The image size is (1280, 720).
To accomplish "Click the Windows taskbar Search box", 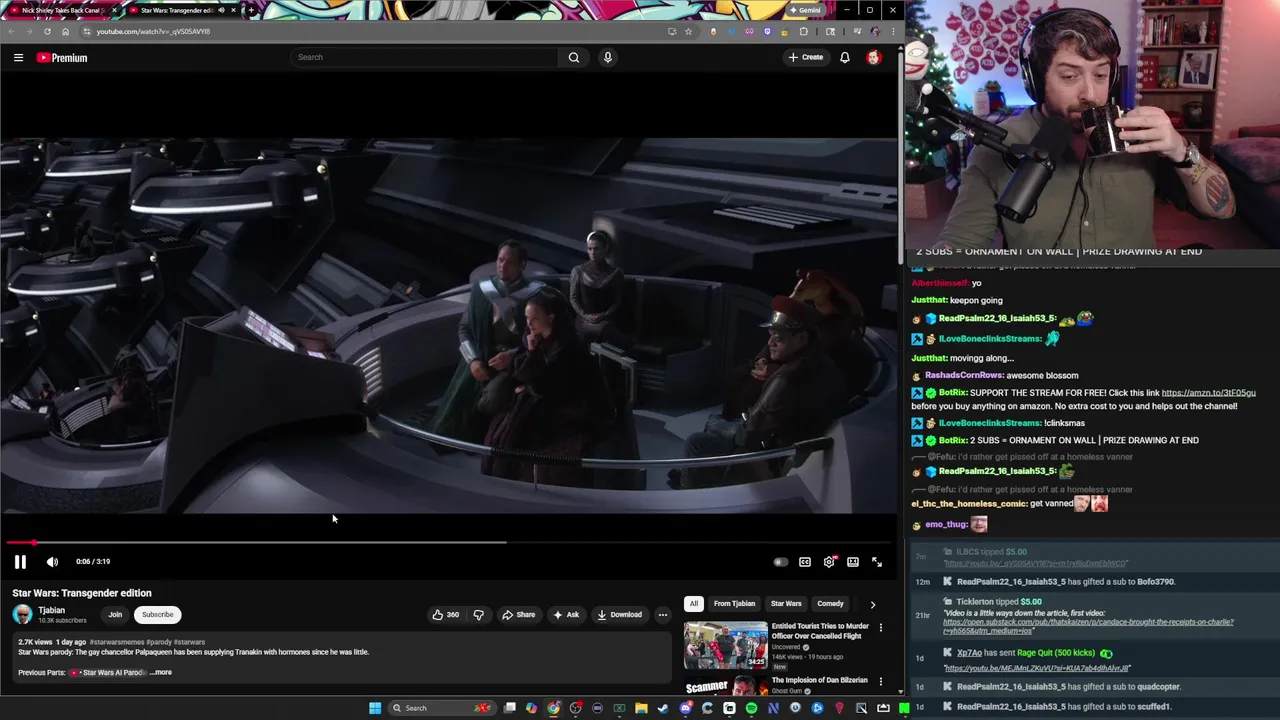I will tap(442, 708).
